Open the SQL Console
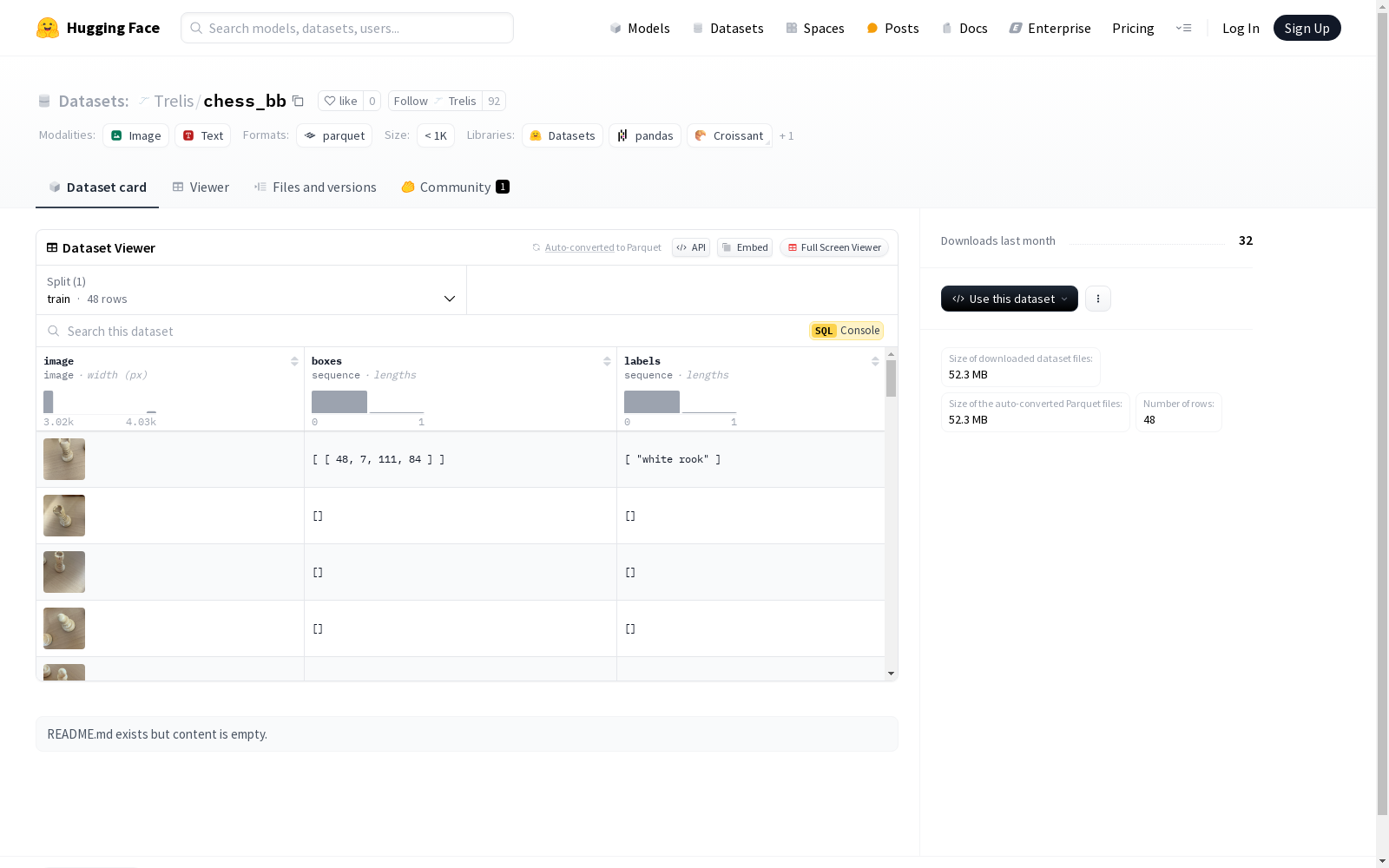The height and width of the screenshot is (868, 1389). pos(846,331)
